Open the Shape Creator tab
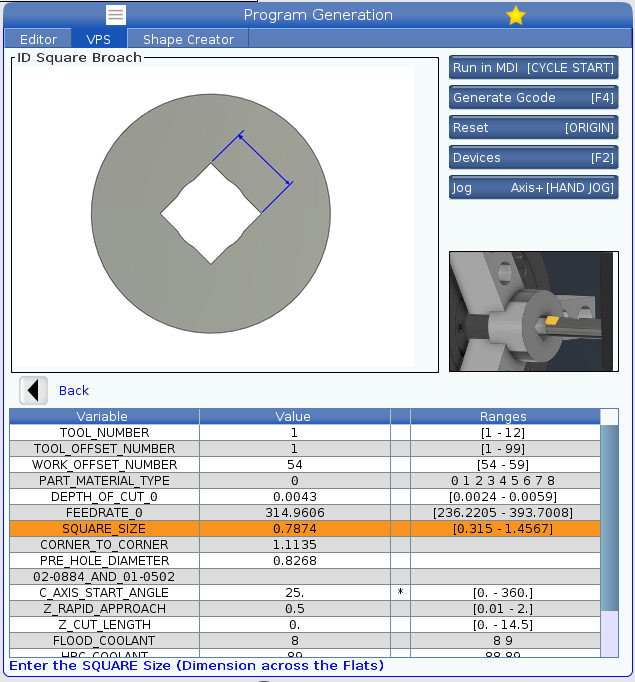 (x=188, y=39)
